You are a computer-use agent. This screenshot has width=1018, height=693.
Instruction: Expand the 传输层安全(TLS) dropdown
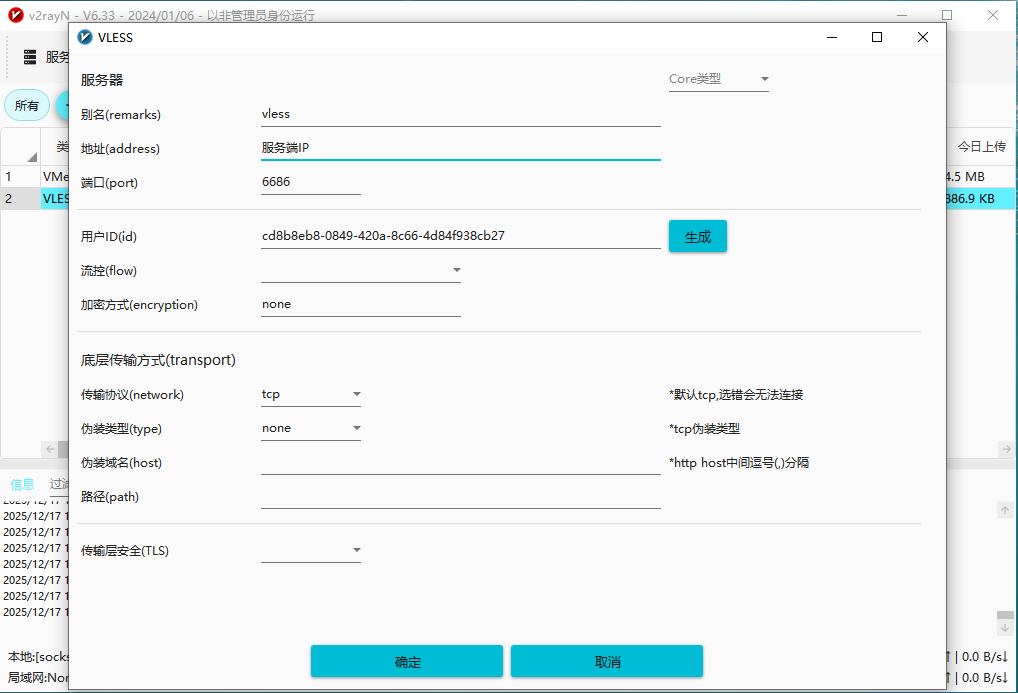pos(311,551)
